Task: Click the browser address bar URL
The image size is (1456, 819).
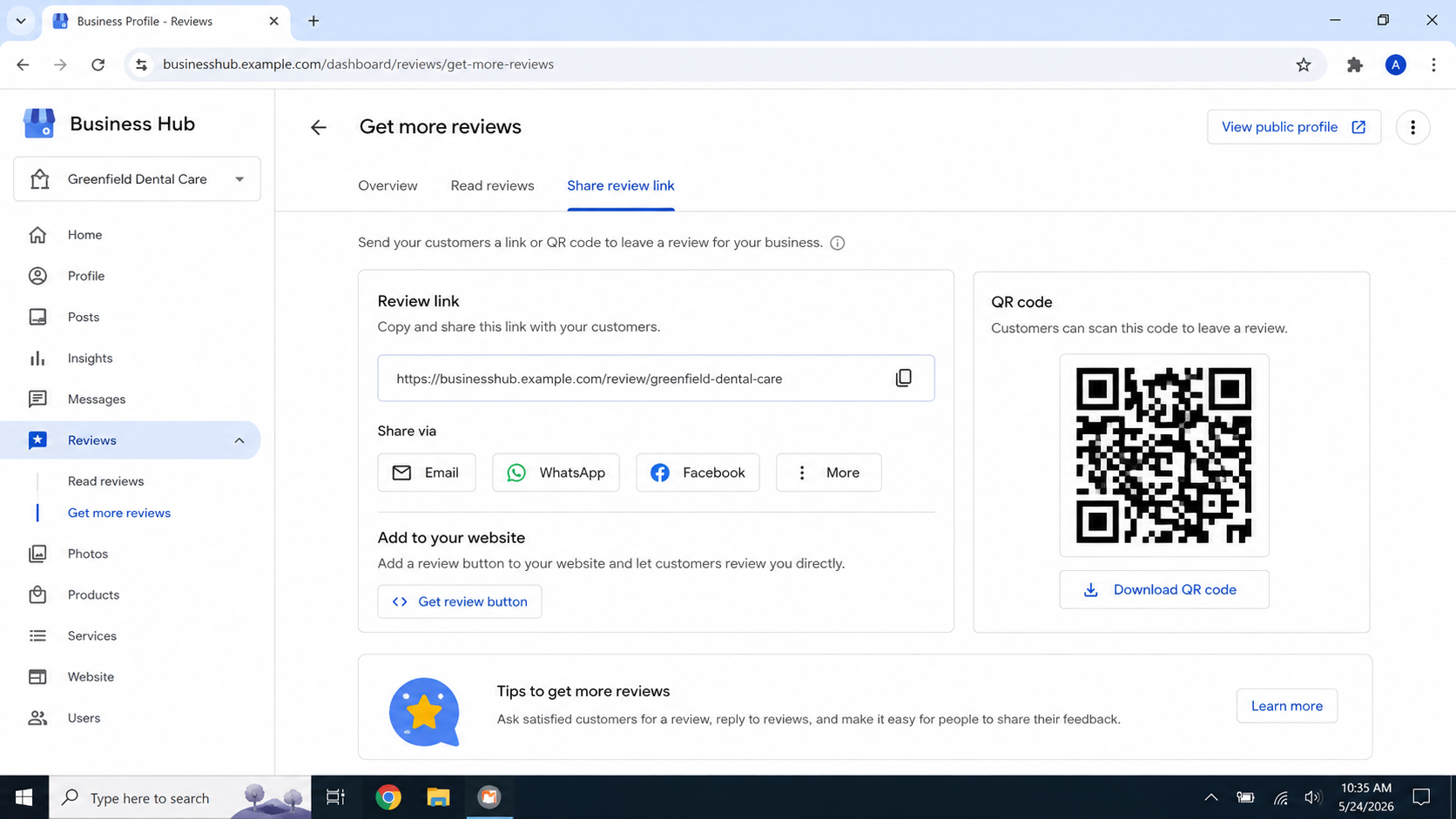Action: coord(358,64)
